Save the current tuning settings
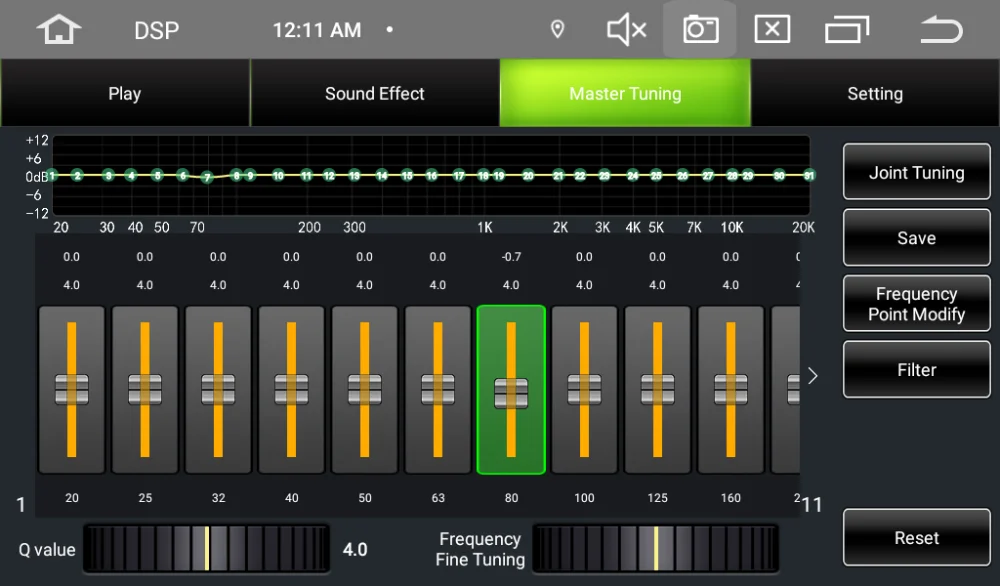Viewport: 1000px width, 586px height. [x=916, y=238]
